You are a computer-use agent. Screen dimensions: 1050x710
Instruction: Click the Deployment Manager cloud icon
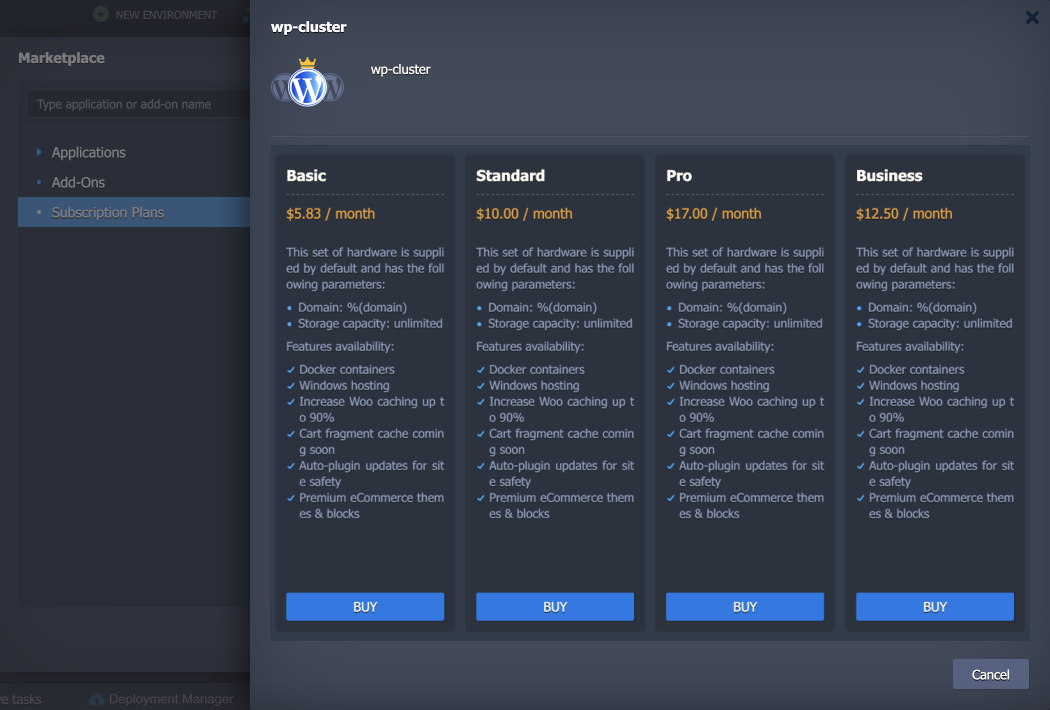tap(96, 699)
